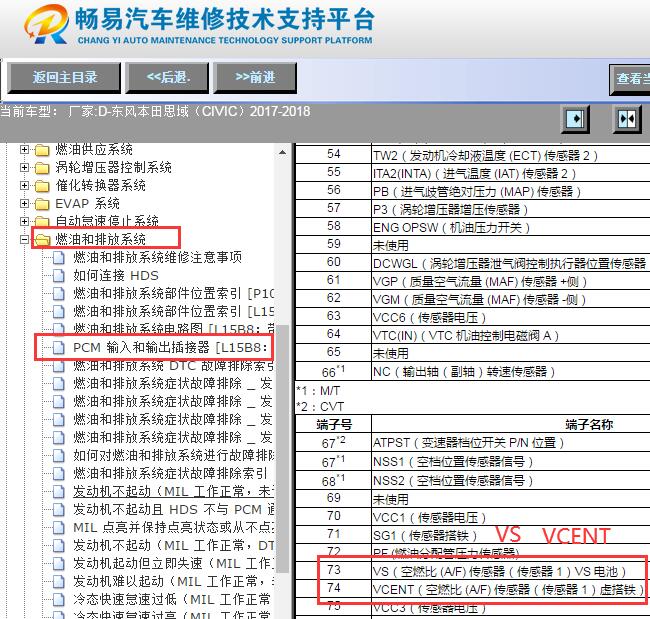The image size is (650, 619).
Task: Select table cell VCC1 传感器电压
Action: click(x=511, y=517)
